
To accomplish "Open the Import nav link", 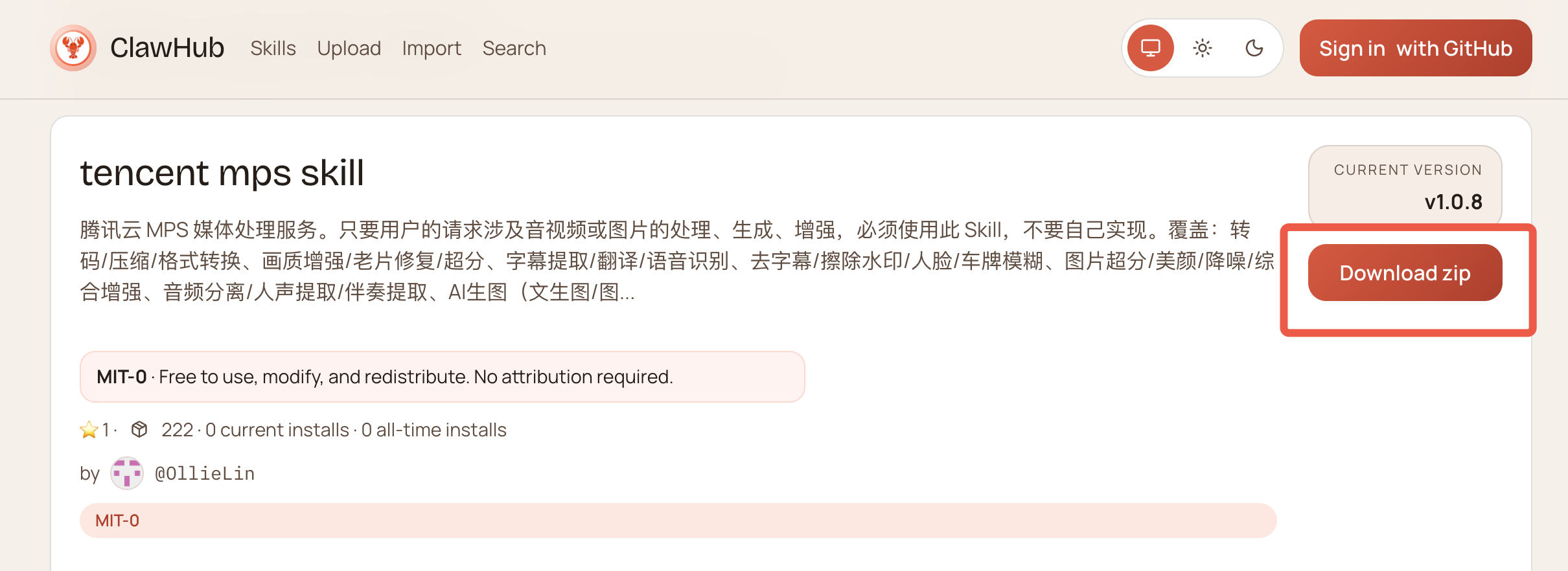I will point(432,49).
